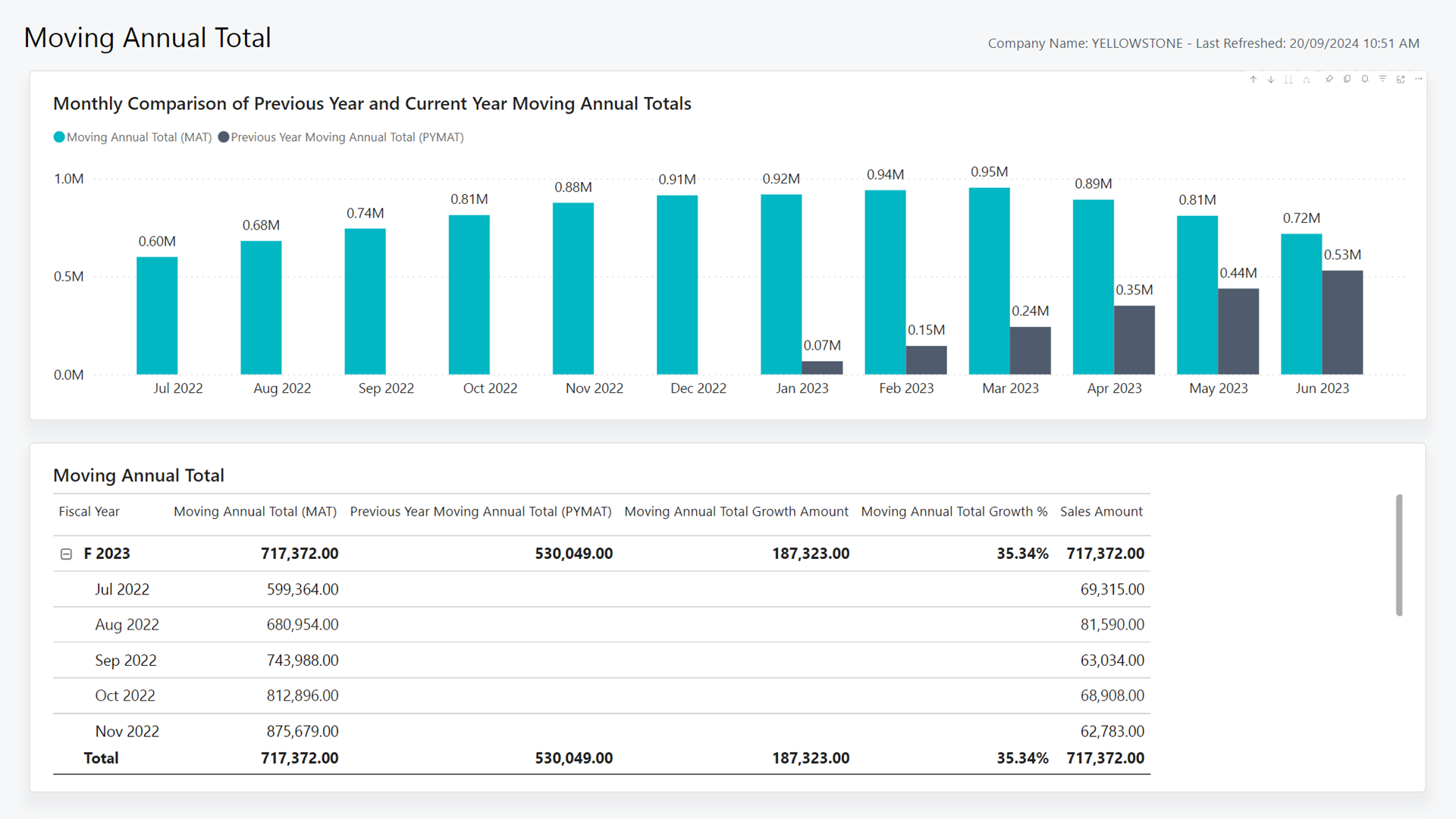Click the Feb 2023 axis label

click(906, 388)
